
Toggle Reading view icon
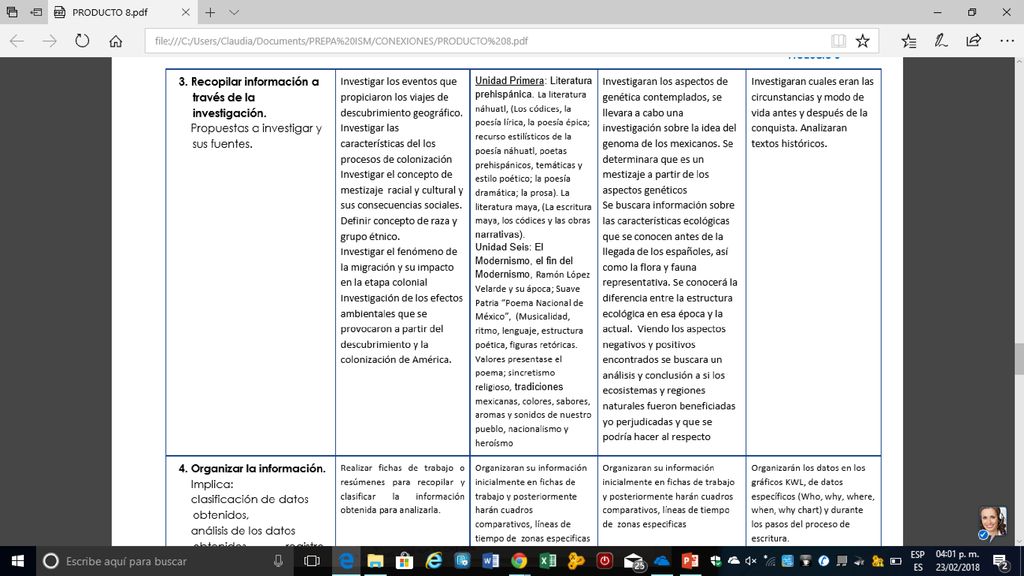pos(838,40)
